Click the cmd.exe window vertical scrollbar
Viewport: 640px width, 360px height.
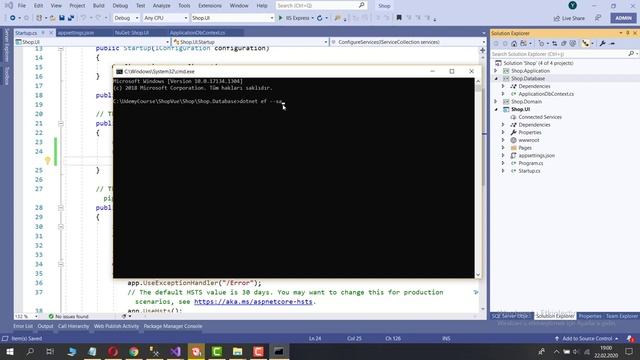click(478, 178)
